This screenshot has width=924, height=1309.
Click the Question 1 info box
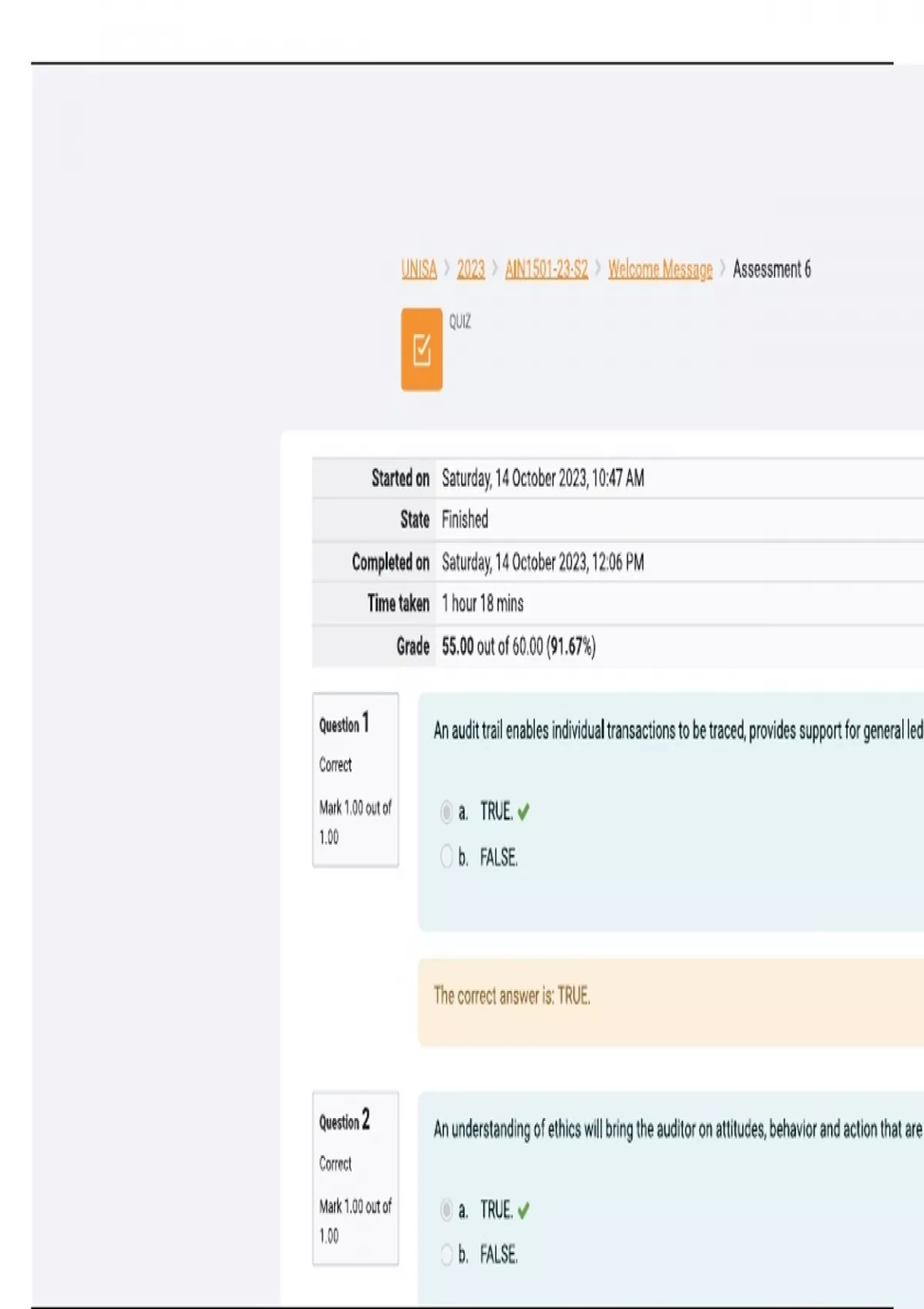coord(355,779)
